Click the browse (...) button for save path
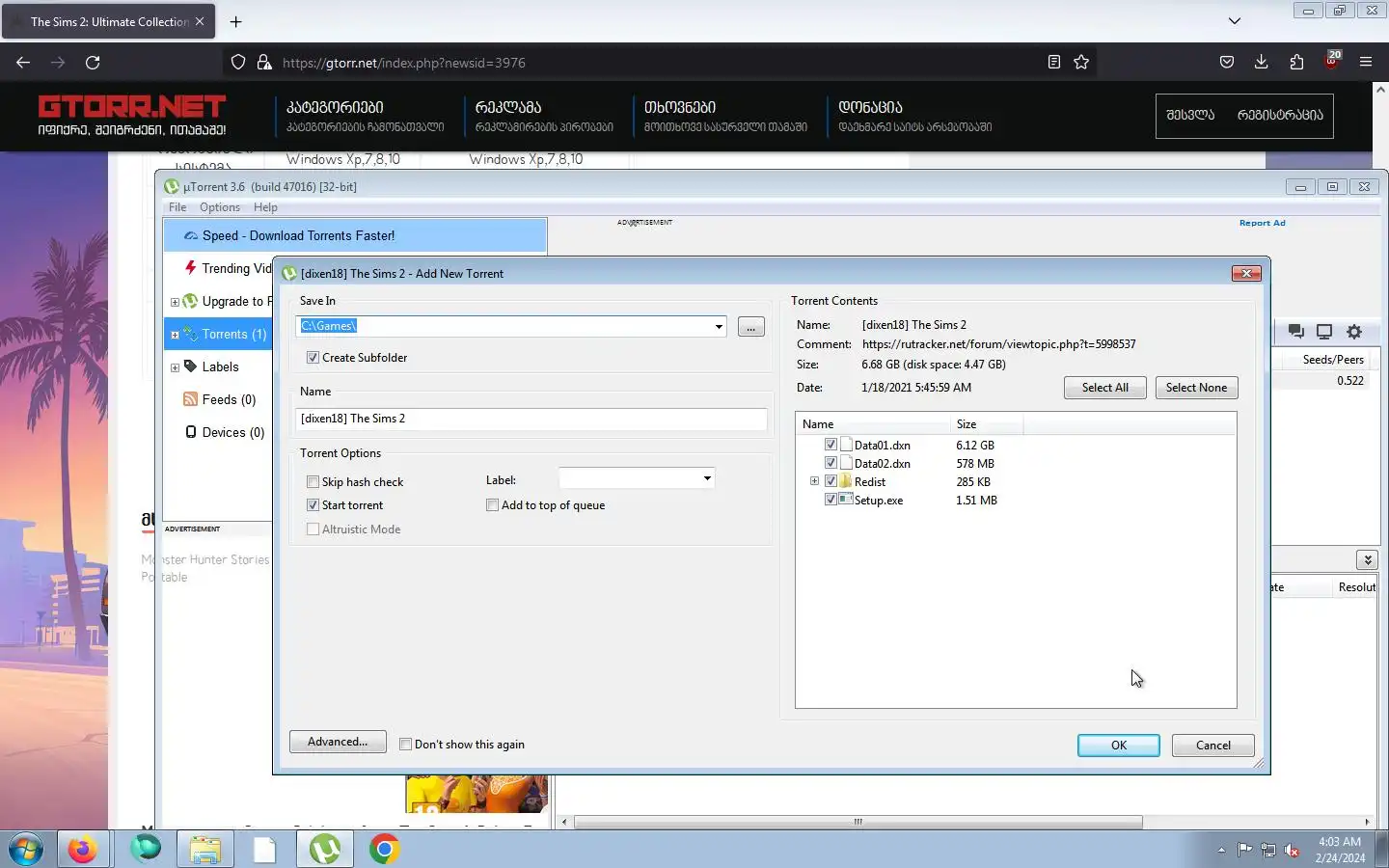This screenshot has height=868, width=1389. [x=750, y=327]
